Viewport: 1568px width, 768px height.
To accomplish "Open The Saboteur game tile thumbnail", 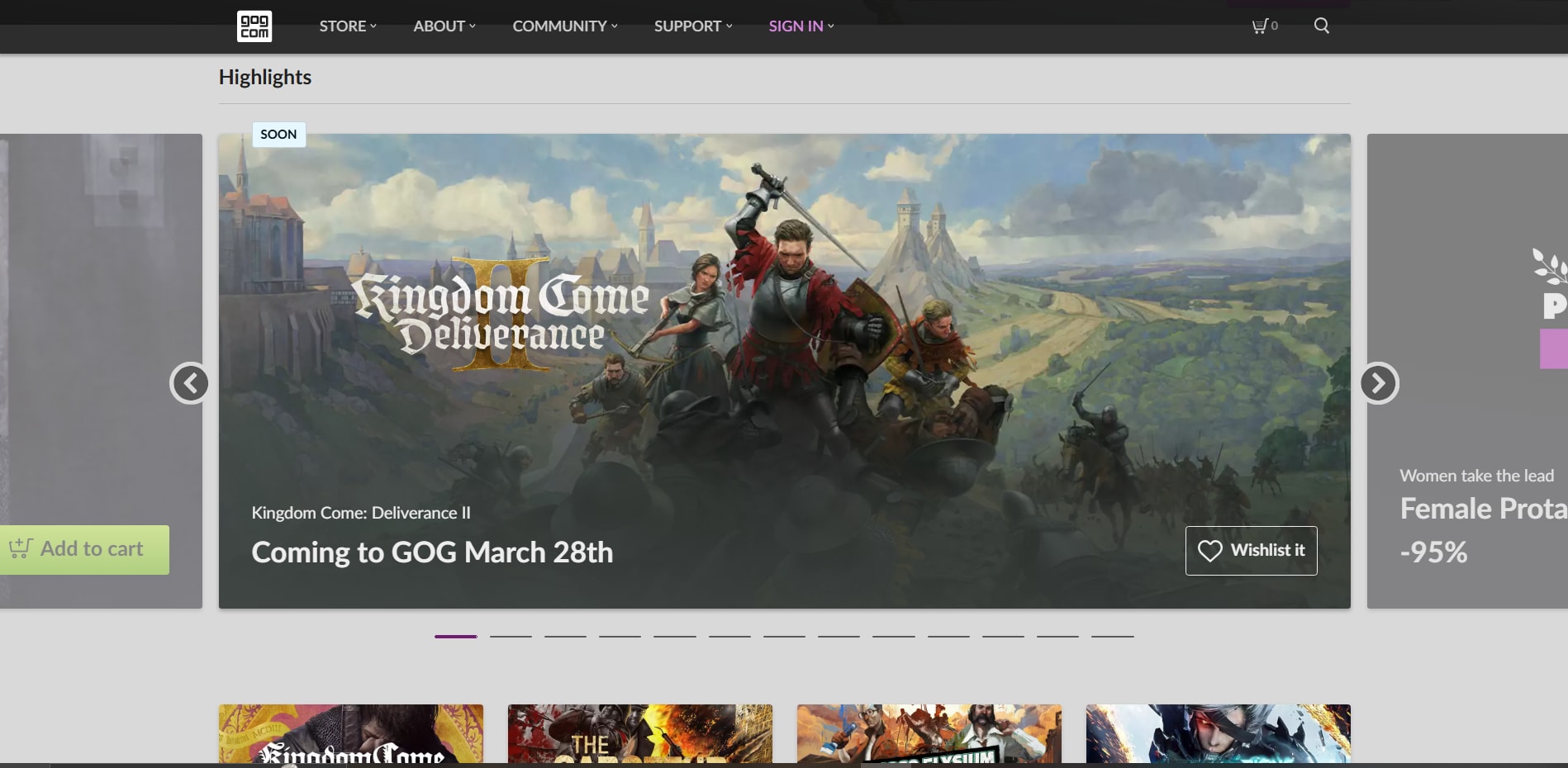I will pos(640,734).
